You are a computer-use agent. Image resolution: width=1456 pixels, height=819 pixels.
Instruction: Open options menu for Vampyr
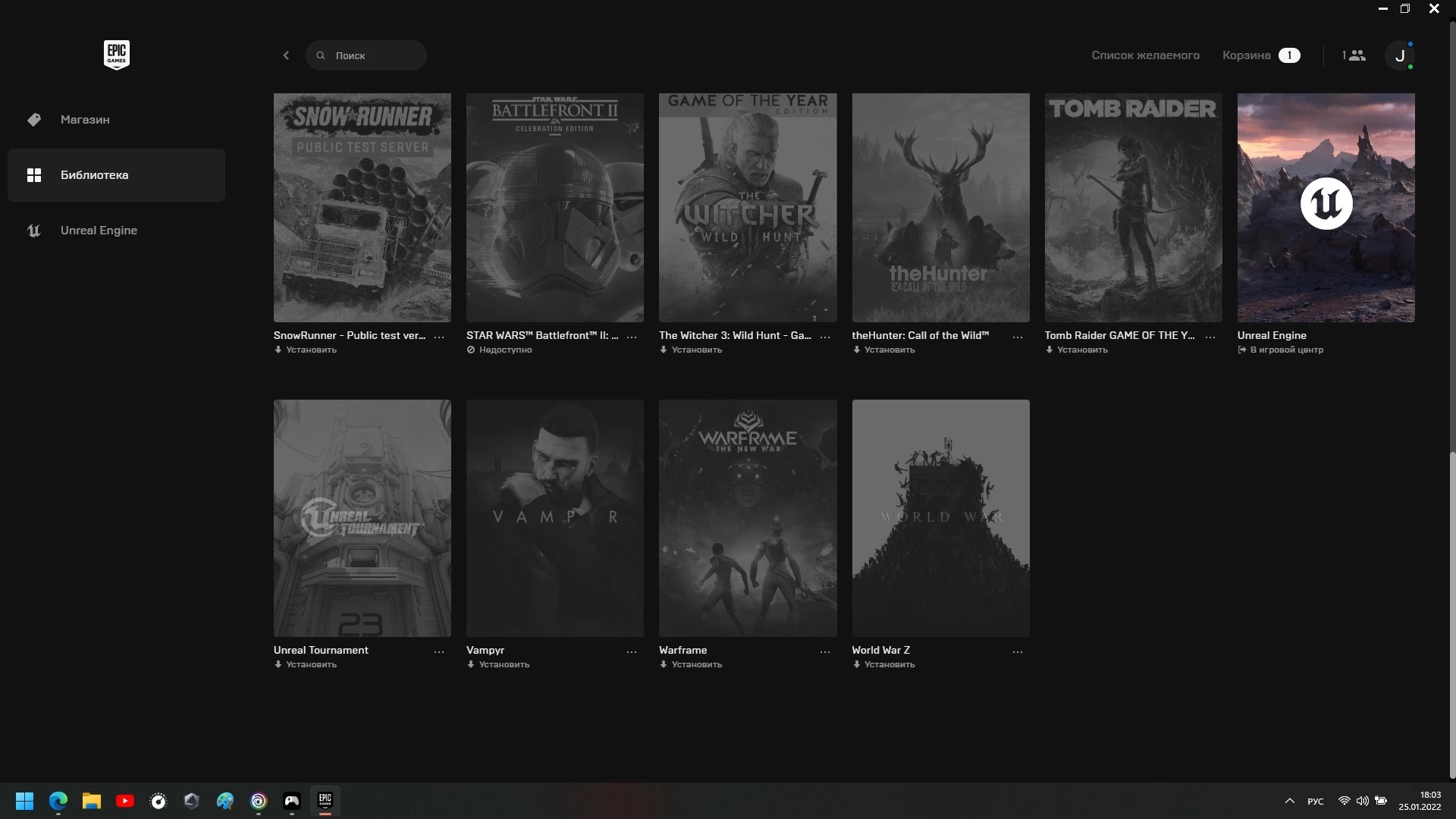(x=632, y=651)
